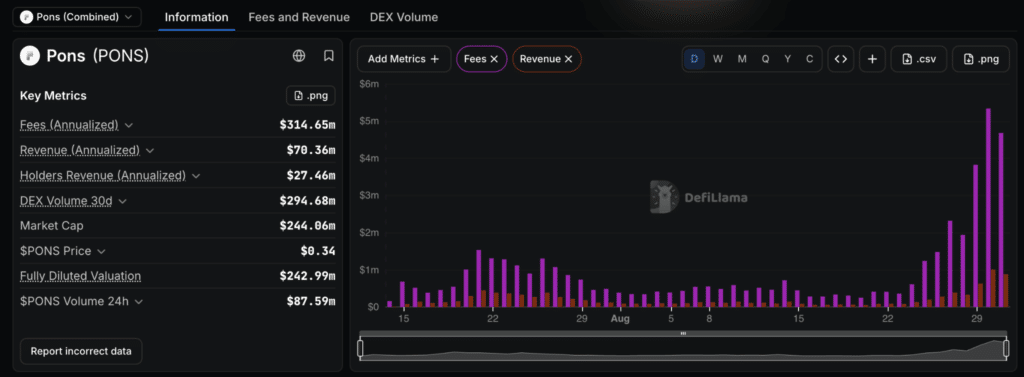Open the Add Metrics menu

click(404, 59)
